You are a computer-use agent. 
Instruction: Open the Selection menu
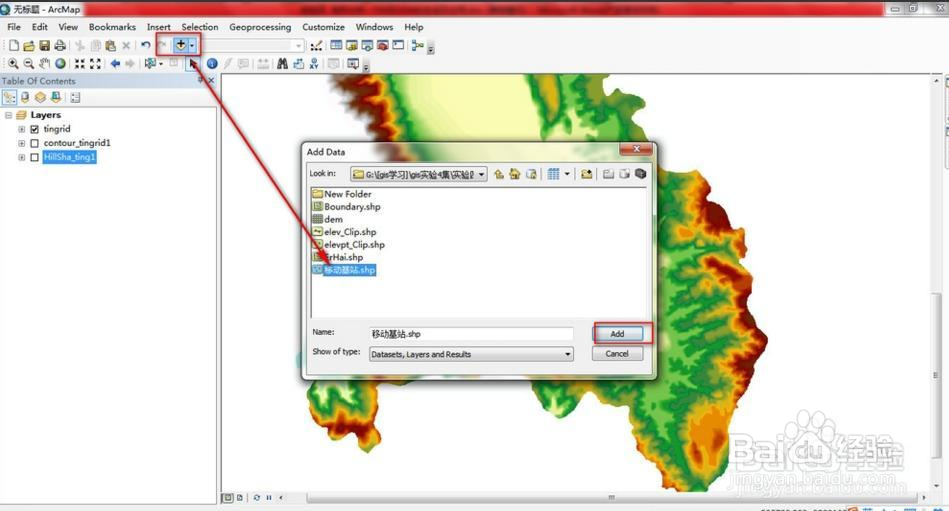point(200,27)
